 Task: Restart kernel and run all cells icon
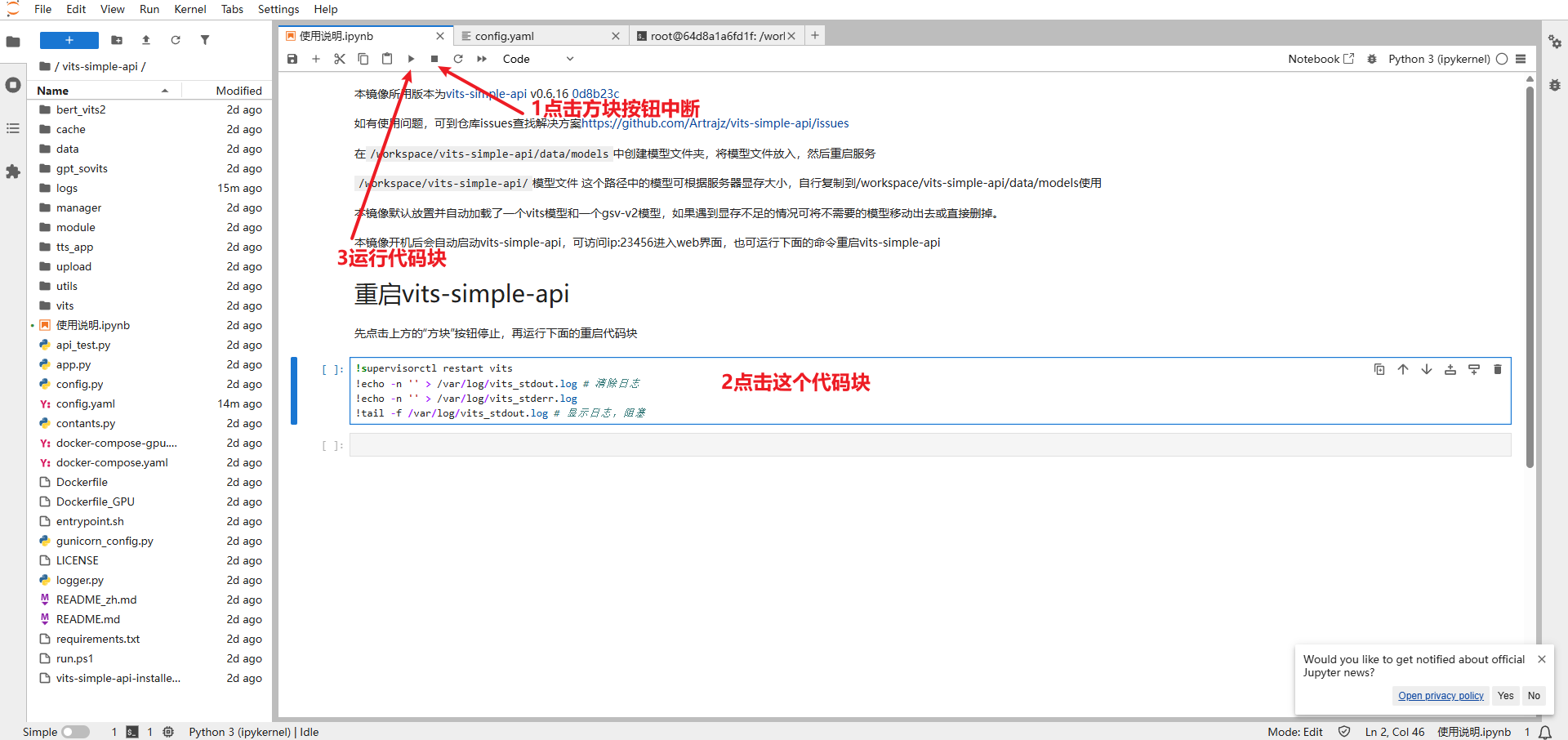pos(482,59)
